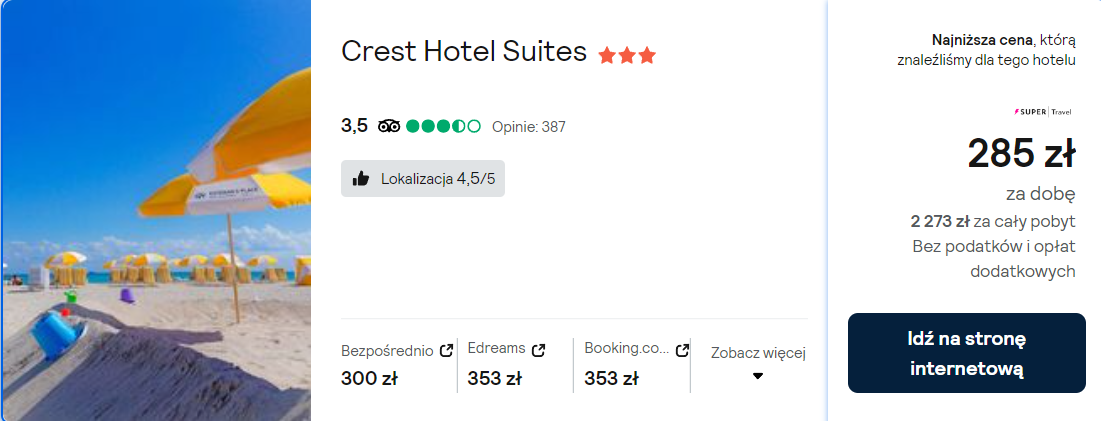Select the Lokalizacja 4,5/5 label text
Screen dimensions: 1101x421
coord(438,179)
